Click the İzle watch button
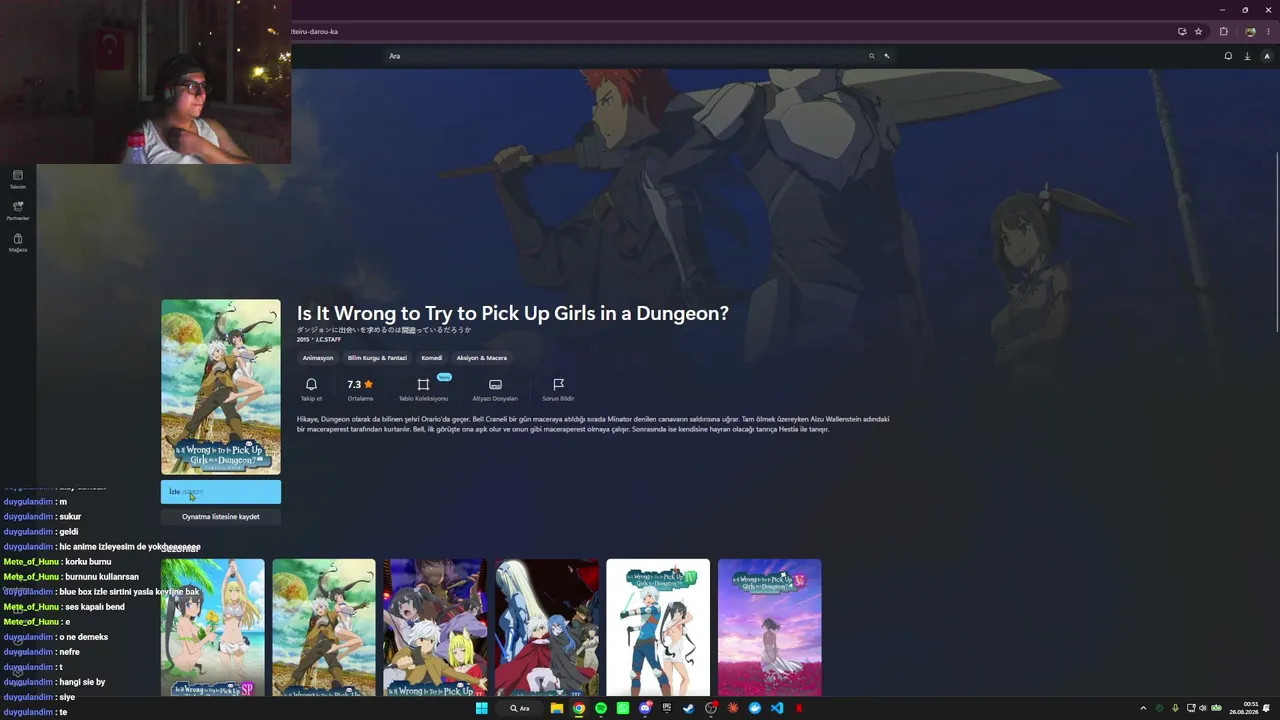 (221, 492)
